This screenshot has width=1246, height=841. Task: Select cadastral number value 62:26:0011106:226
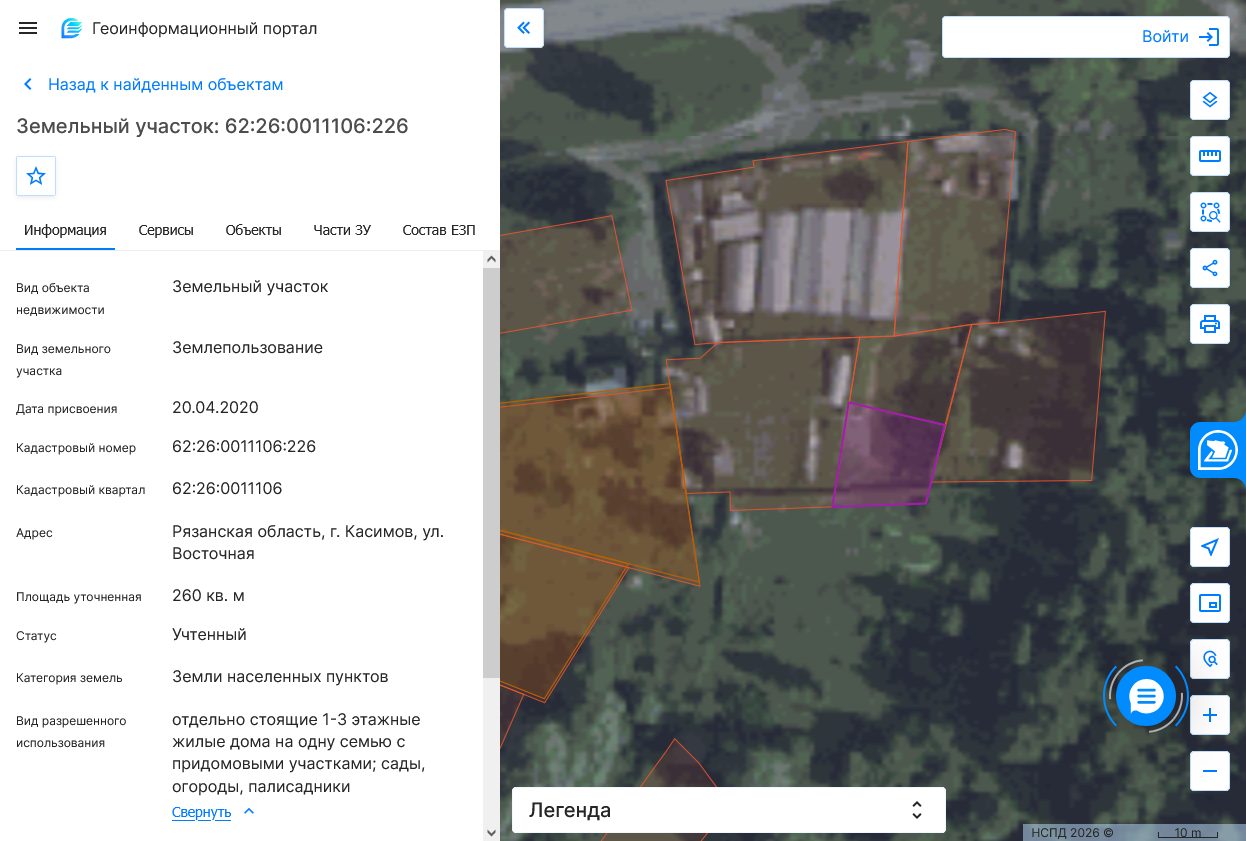[x=244, y=447]
